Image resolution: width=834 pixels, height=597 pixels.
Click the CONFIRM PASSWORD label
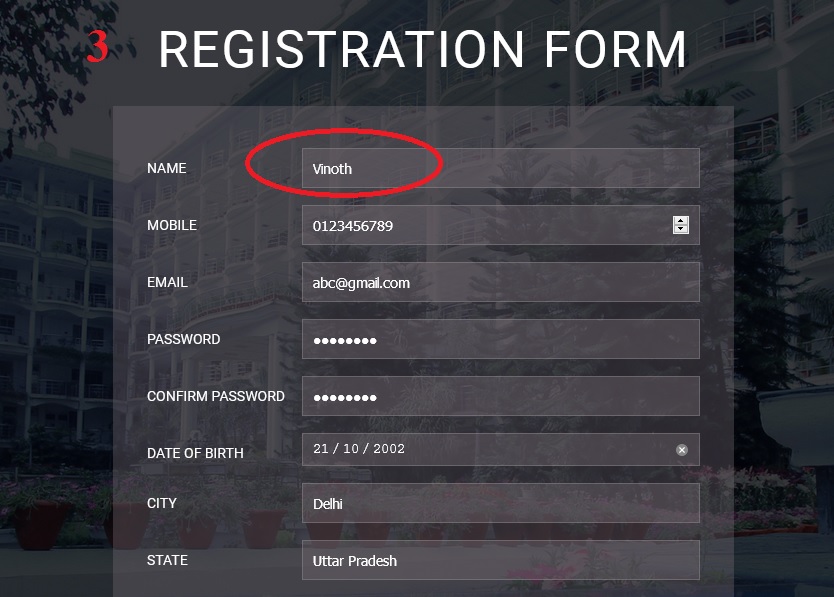[216, 396]
